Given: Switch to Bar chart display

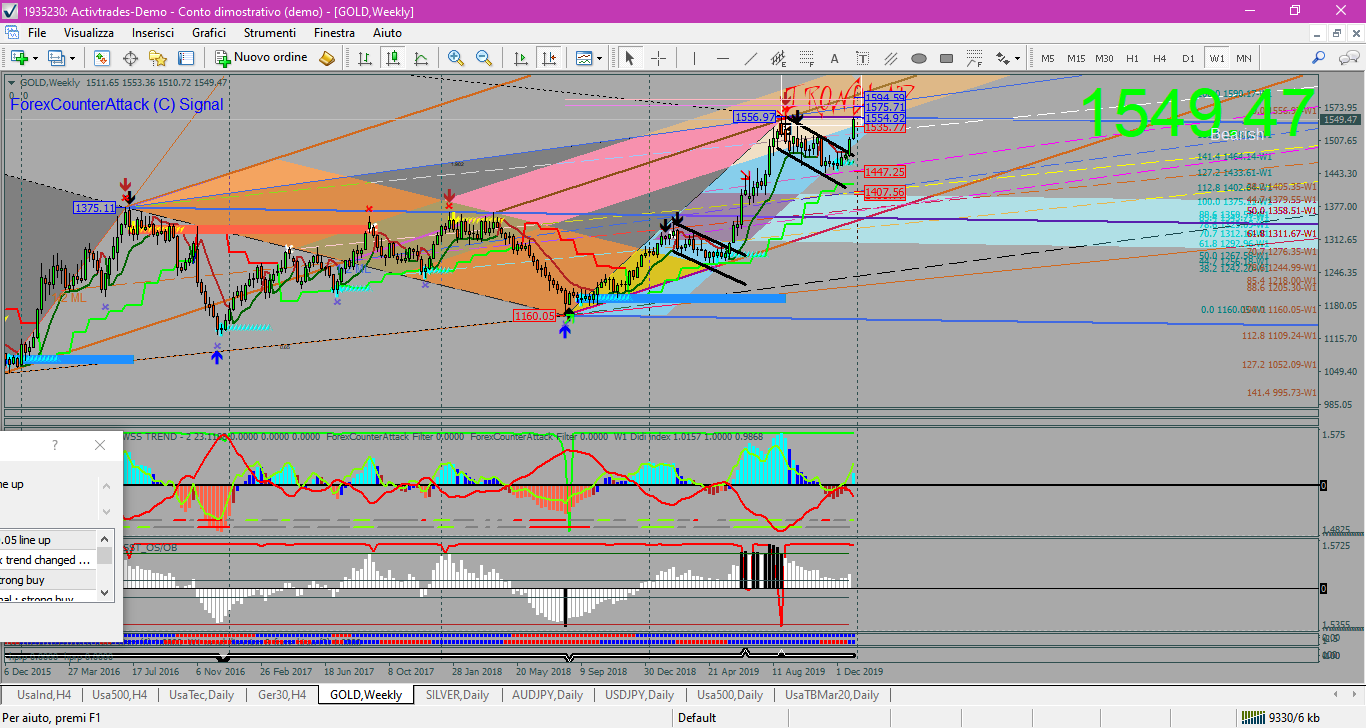Looking at the screenshot, I should [x=365, y=58].
